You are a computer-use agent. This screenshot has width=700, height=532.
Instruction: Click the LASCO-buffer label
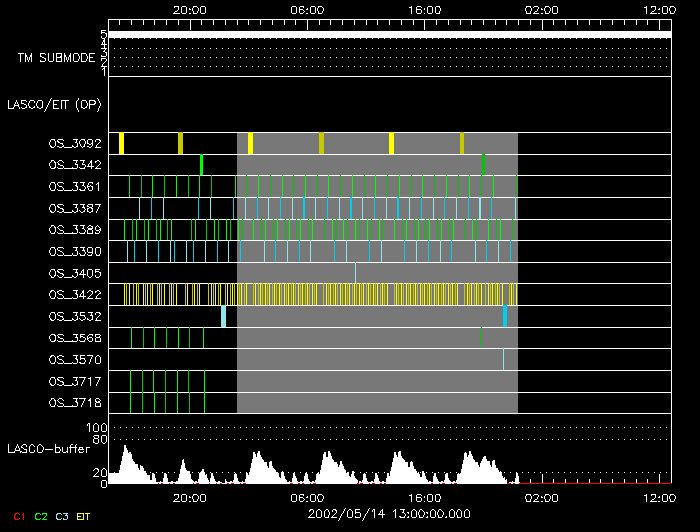coord(49,449)
